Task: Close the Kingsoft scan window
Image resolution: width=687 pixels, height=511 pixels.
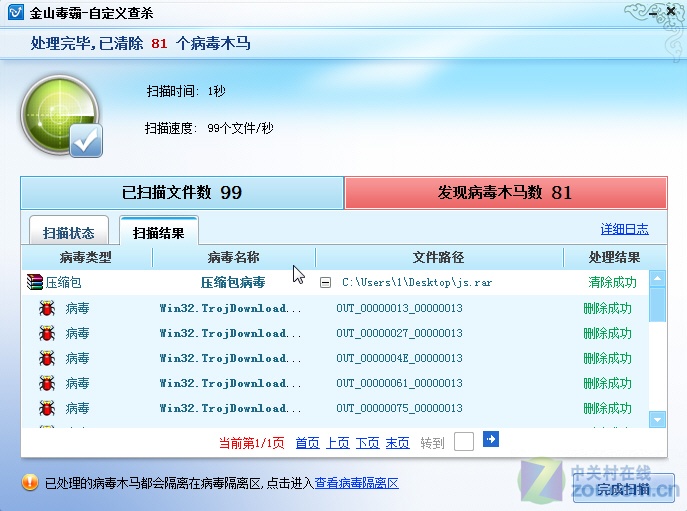Action: 671,11
